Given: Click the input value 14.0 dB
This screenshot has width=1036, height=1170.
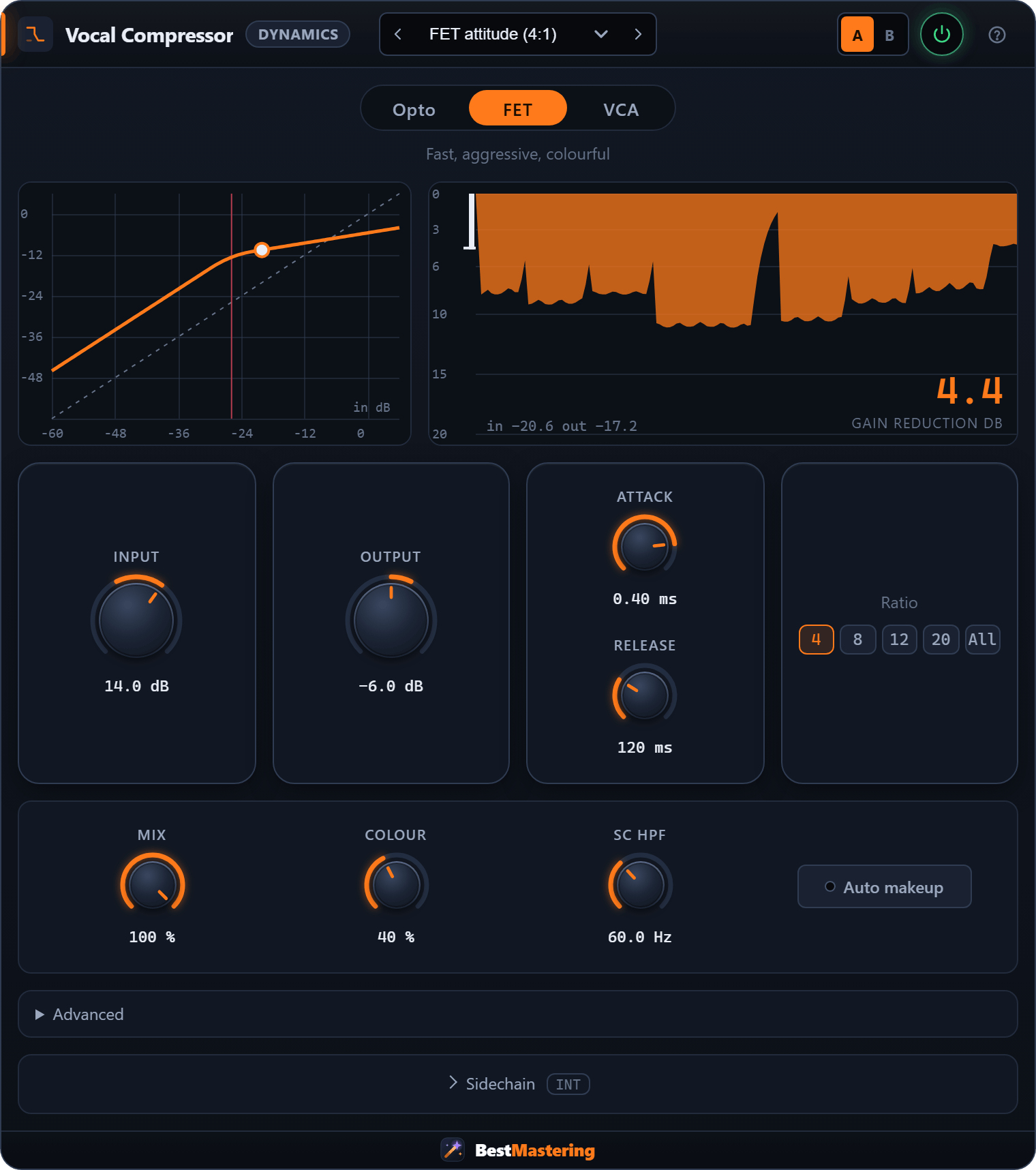Looking at the screenshot, I should pos(136,686).
